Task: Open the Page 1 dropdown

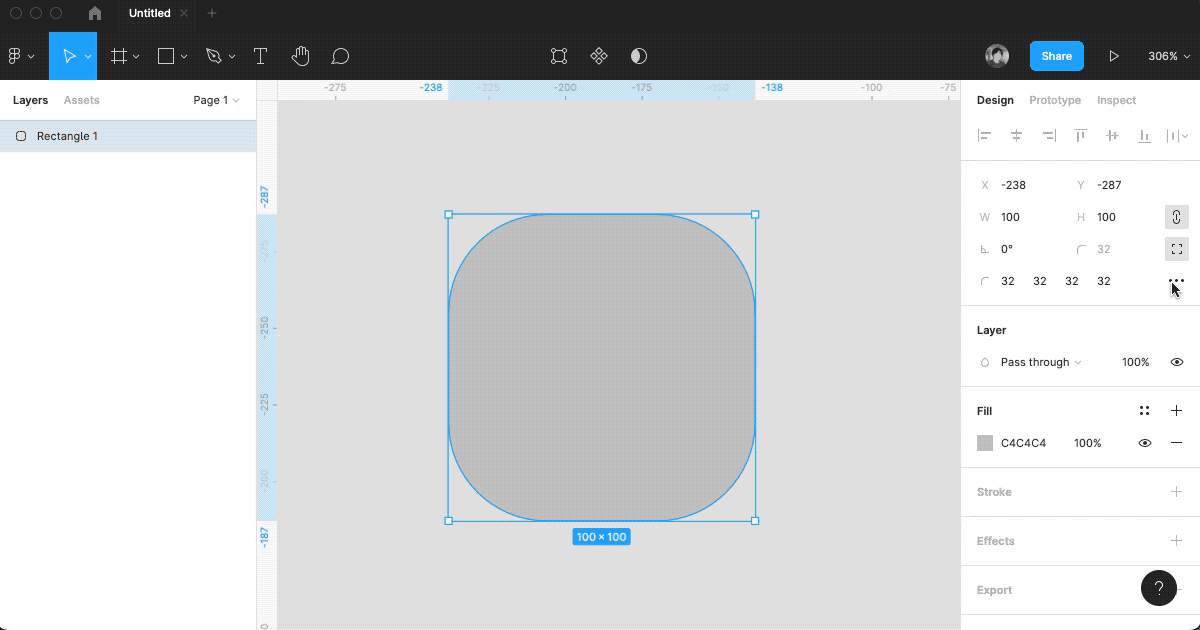Action: point(215,100)
